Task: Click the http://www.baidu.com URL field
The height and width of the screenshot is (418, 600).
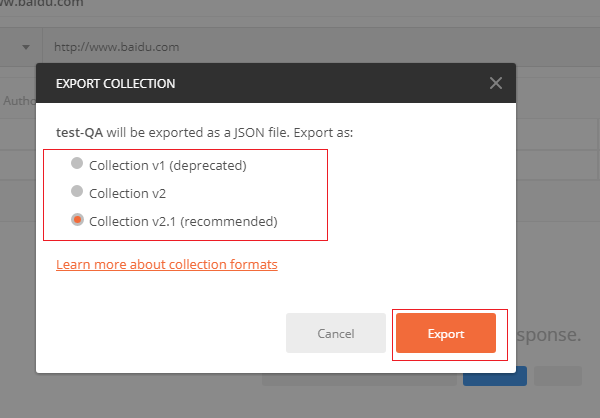Action: pyautogui.click(x=300, y=46)
